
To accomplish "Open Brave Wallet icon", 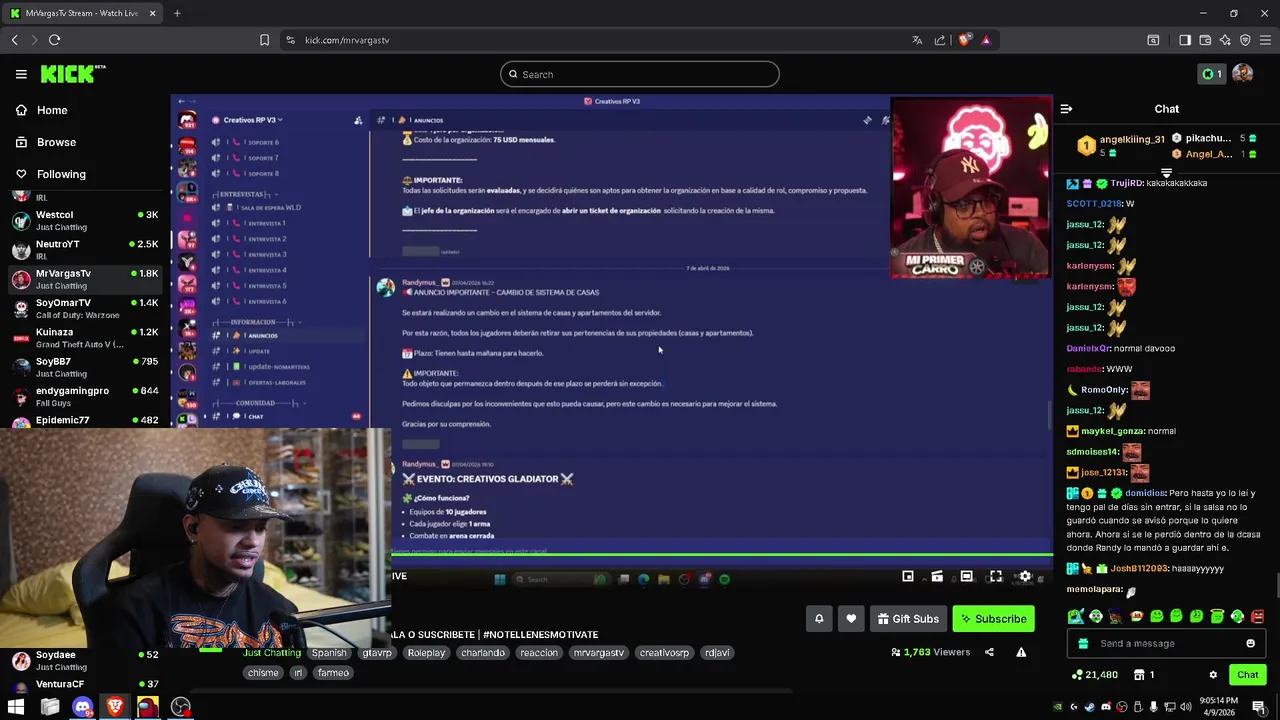I will tap(1205, 40).
